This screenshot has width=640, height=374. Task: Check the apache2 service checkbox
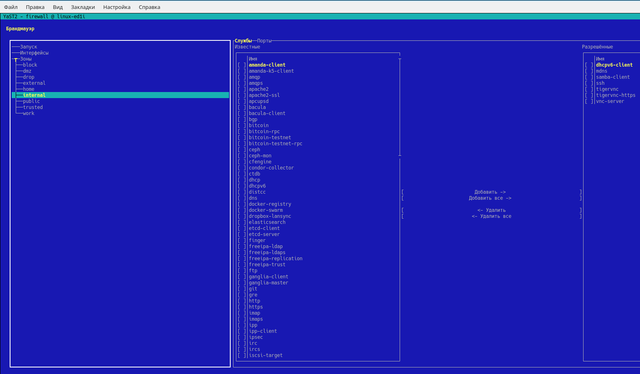(242, 89)
